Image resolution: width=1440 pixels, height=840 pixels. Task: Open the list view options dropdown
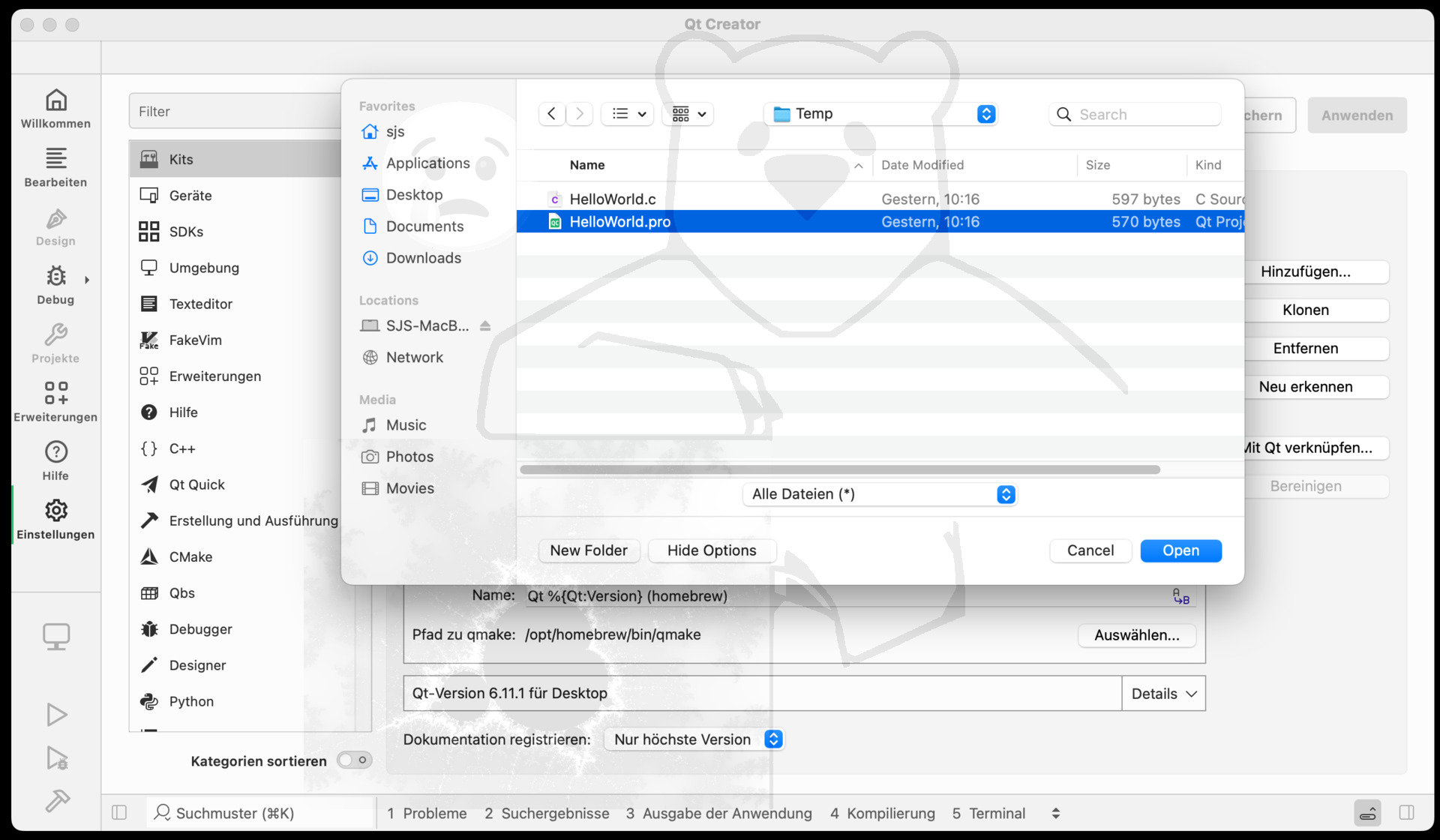click(628, 113)
